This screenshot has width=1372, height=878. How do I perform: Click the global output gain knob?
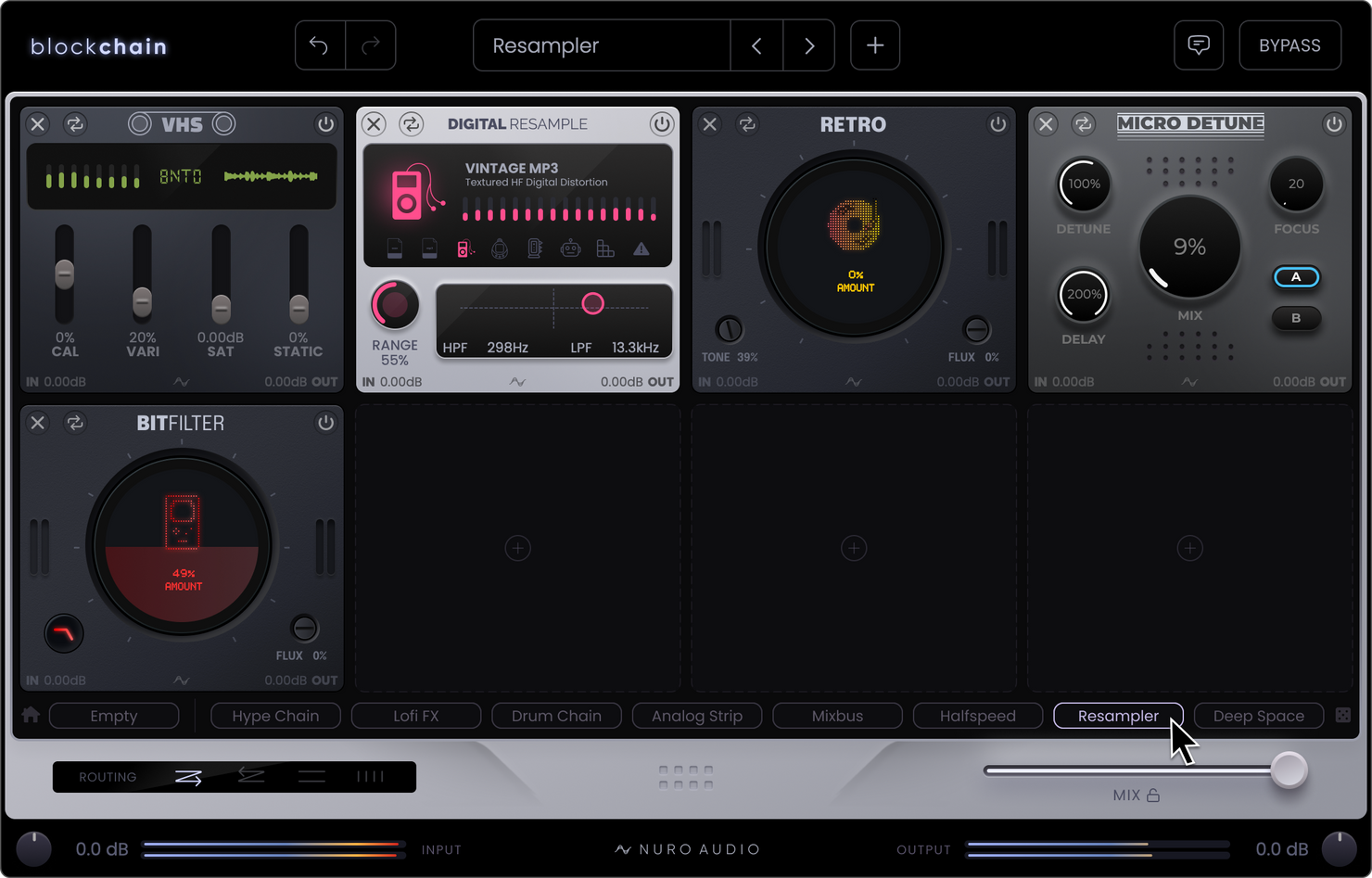coord(1339,848)
